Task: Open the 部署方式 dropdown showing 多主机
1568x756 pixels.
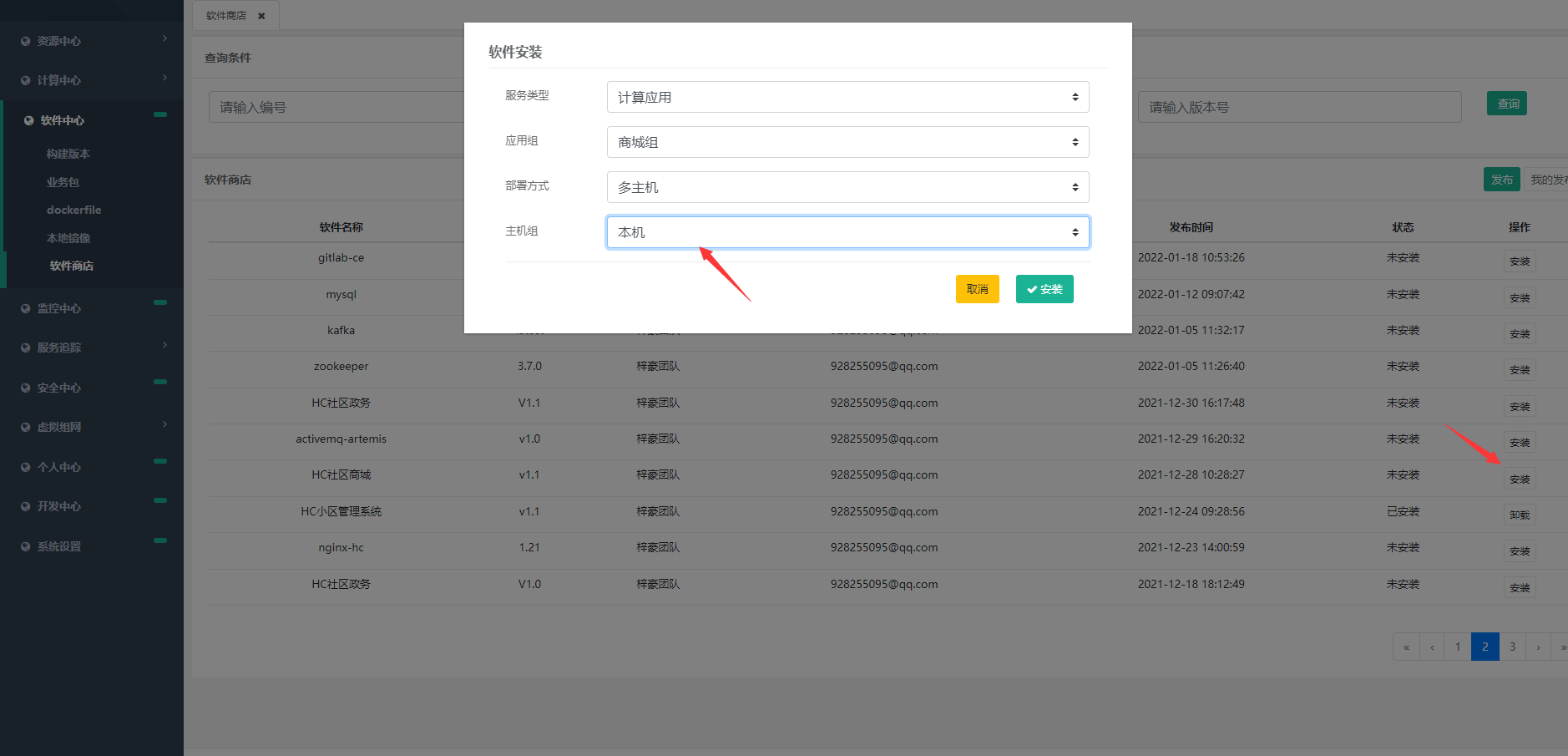Action: point(847,187)
